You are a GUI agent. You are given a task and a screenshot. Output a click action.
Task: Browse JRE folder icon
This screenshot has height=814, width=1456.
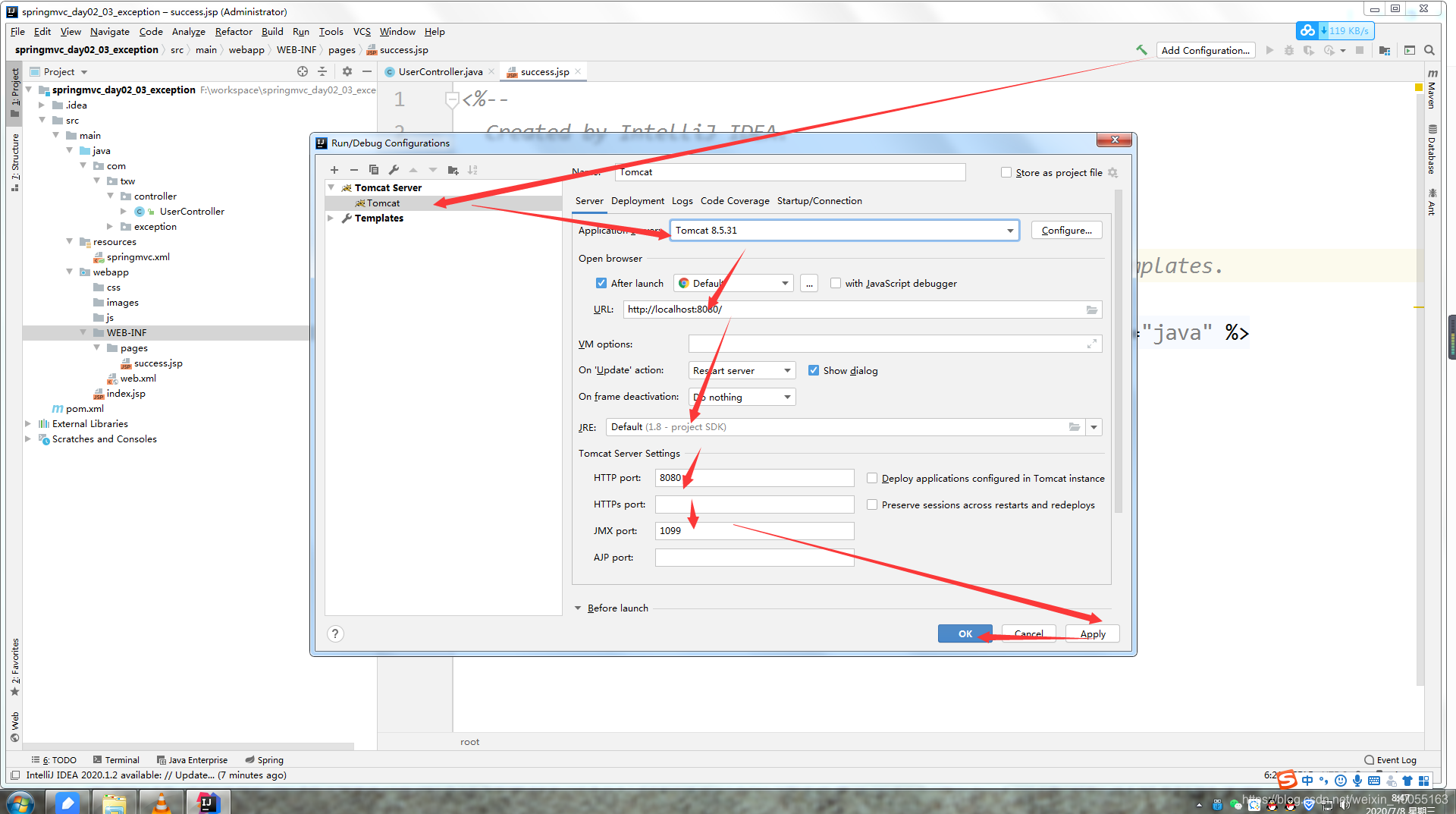click(1075, 427)
